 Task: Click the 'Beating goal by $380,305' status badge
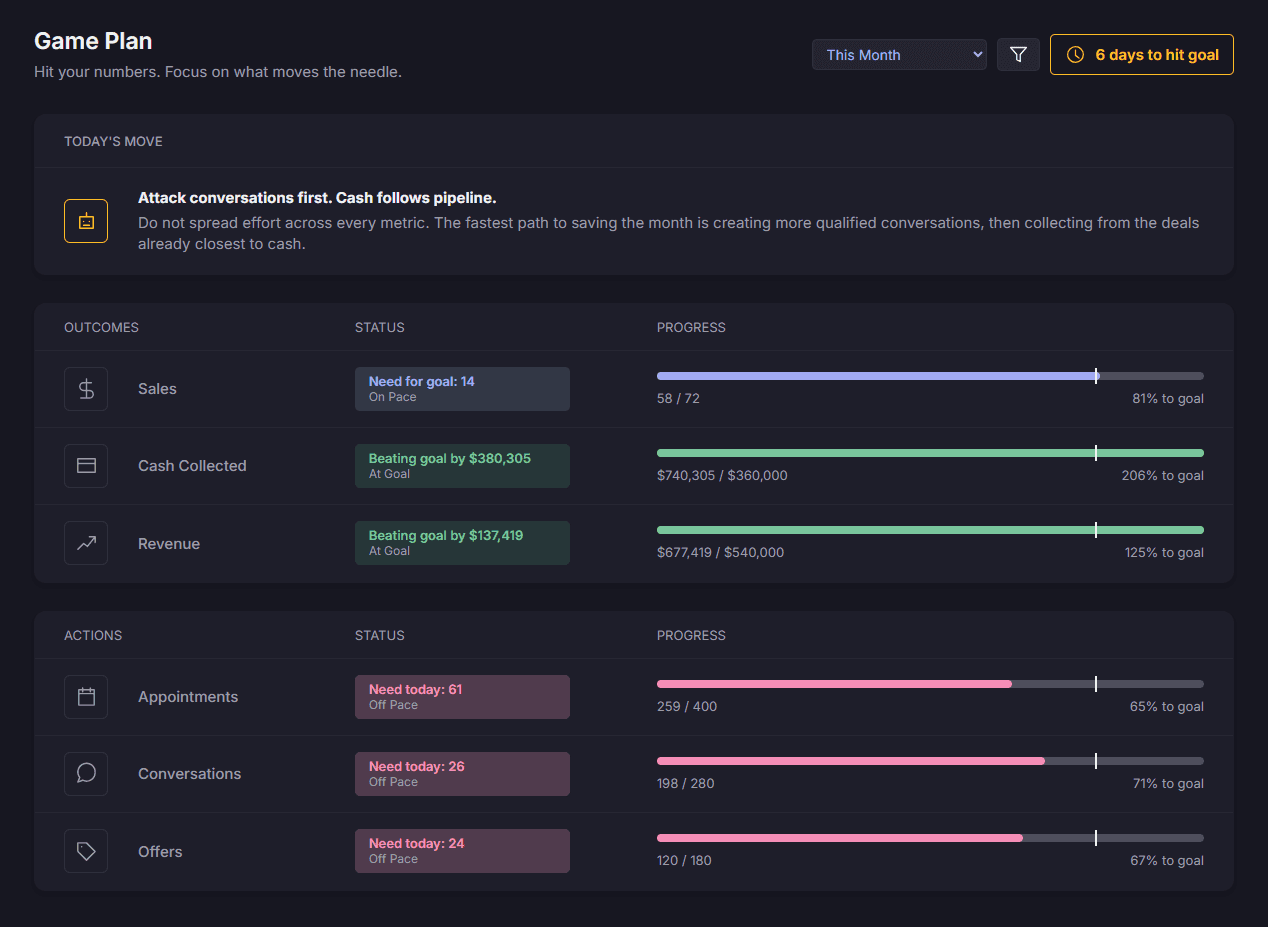462,466
